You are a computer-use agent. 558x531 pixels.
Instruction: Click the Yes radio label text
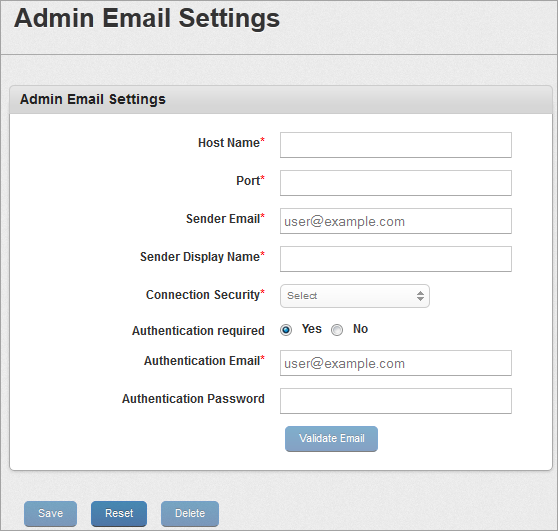[311, 329]
